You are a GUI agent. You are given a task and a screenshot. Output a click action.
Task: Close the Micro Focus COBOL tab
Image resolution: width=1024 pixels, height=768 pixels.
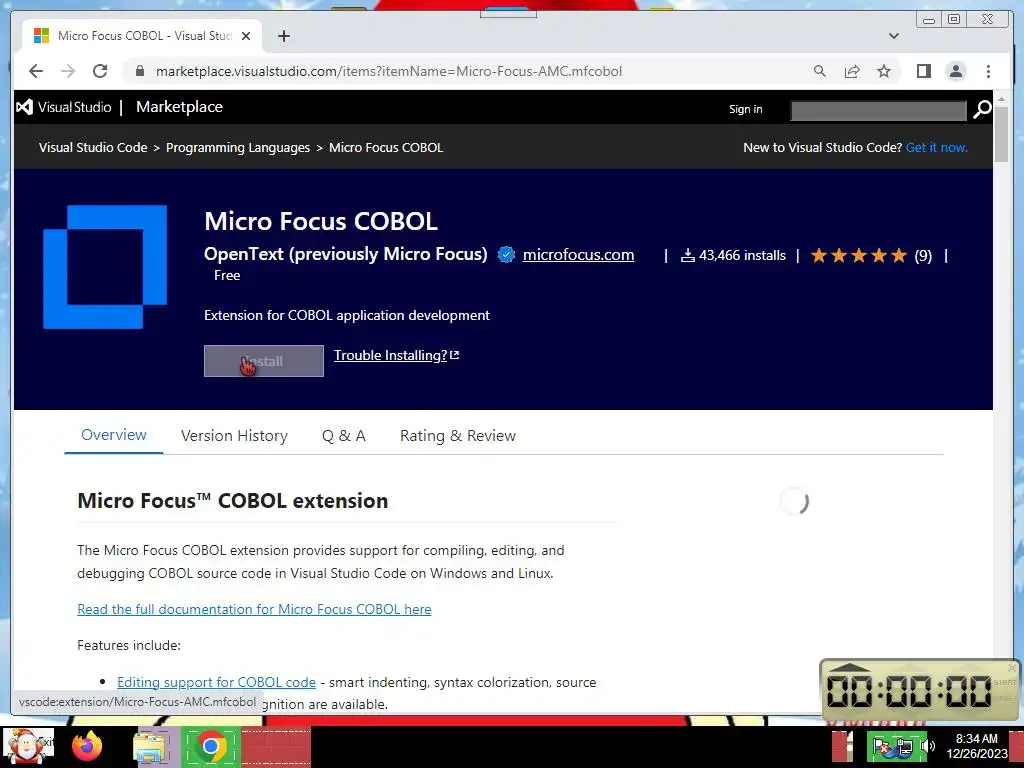tap(246, 36)
